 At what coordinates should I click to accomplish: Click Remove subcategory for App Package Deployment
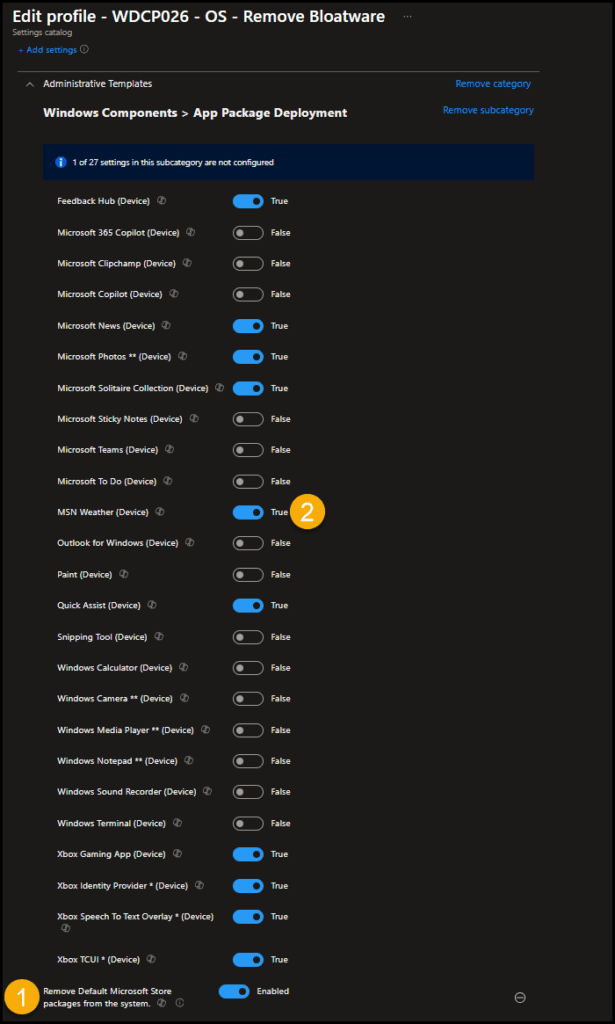pos(488,110)
